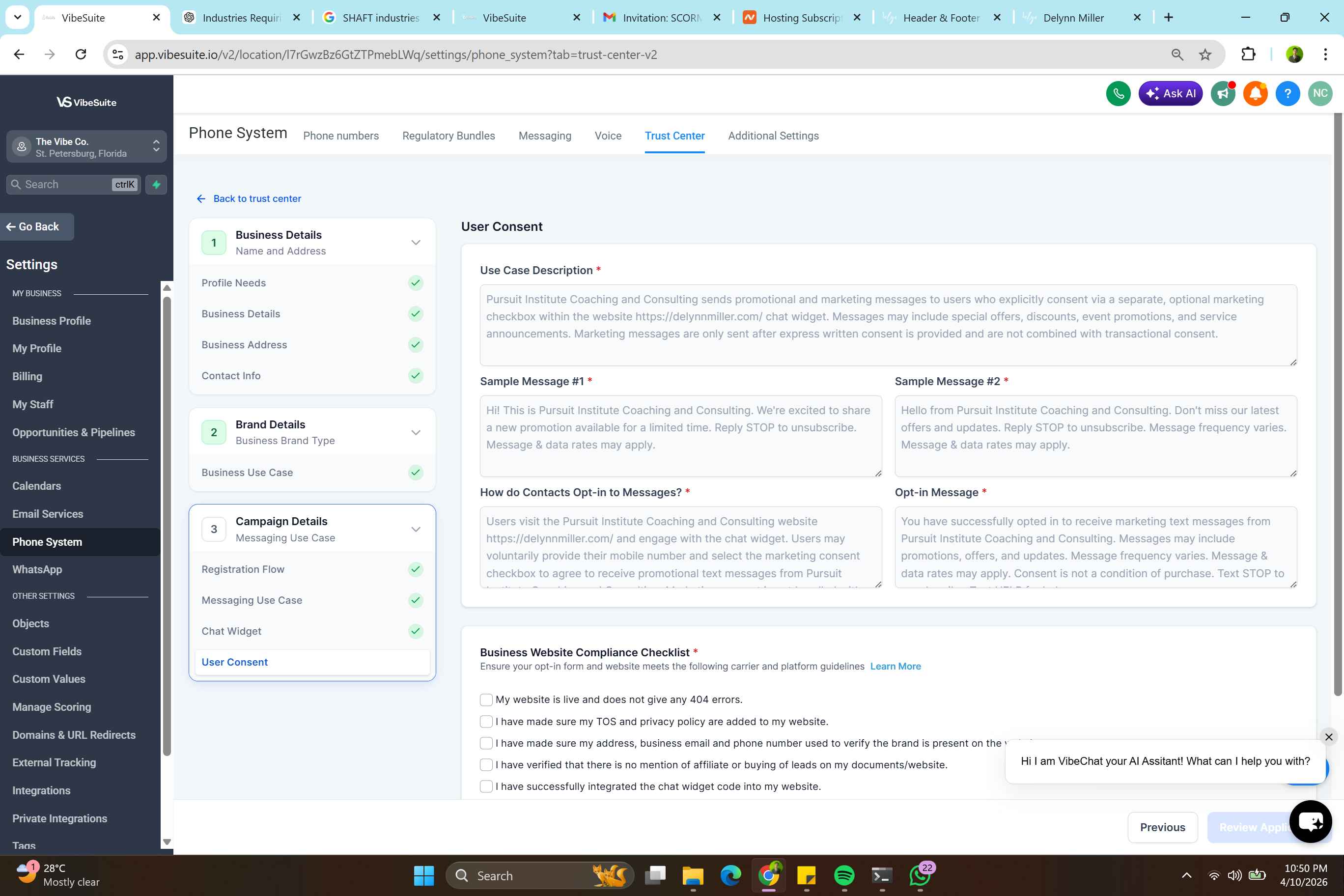Collapse the Campaign Details section chevron
Viewport: 1344px width, 896px height.
(x=416, y=529)
